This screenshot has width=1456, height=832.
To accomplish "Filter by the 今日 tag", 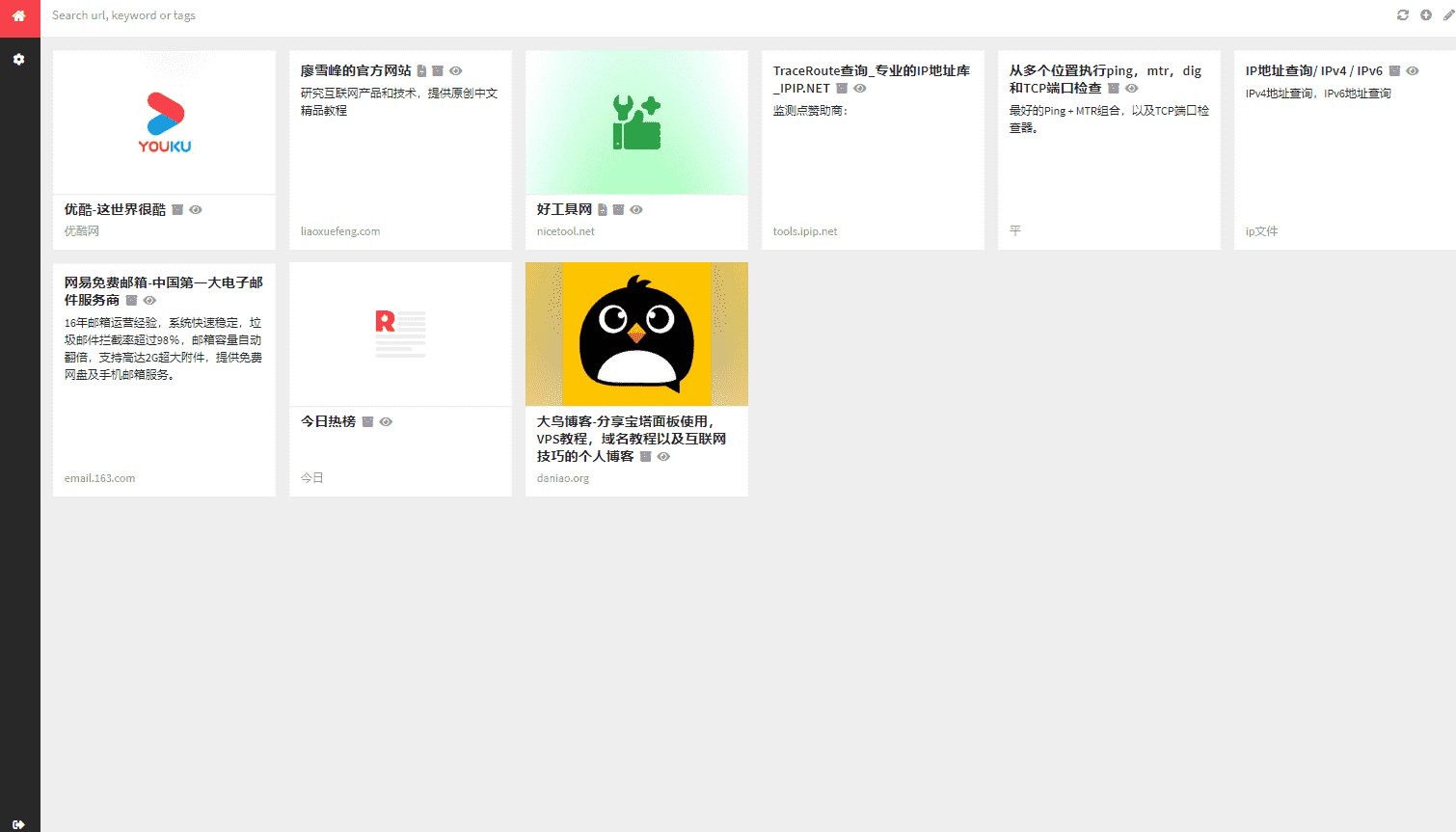I will 311,478.
